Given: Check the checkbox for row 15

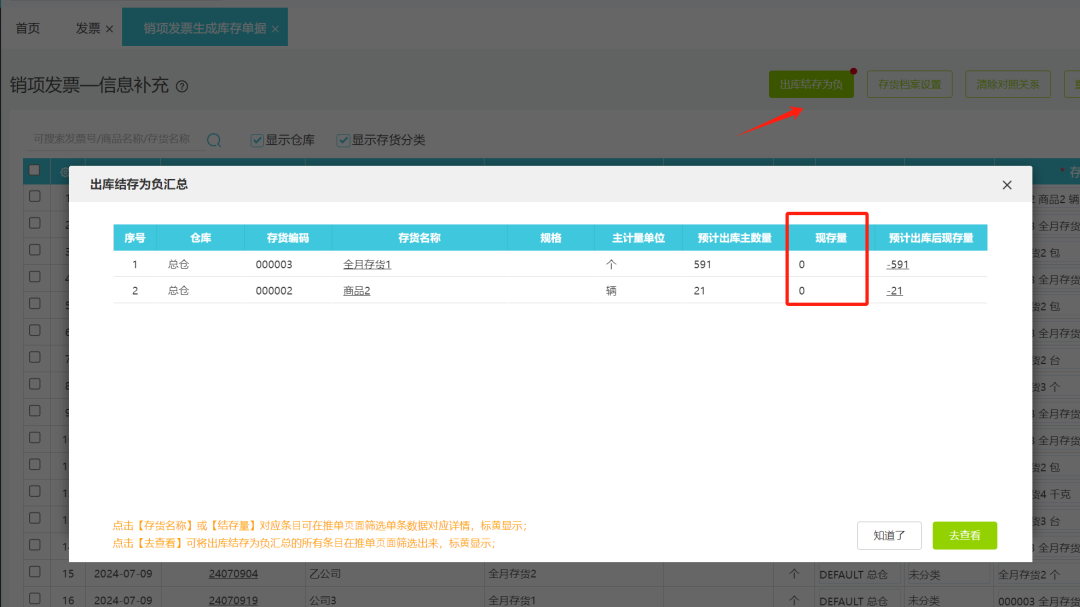Looking at the screenshot, I should pyautogui.click(x=33, y=573).
